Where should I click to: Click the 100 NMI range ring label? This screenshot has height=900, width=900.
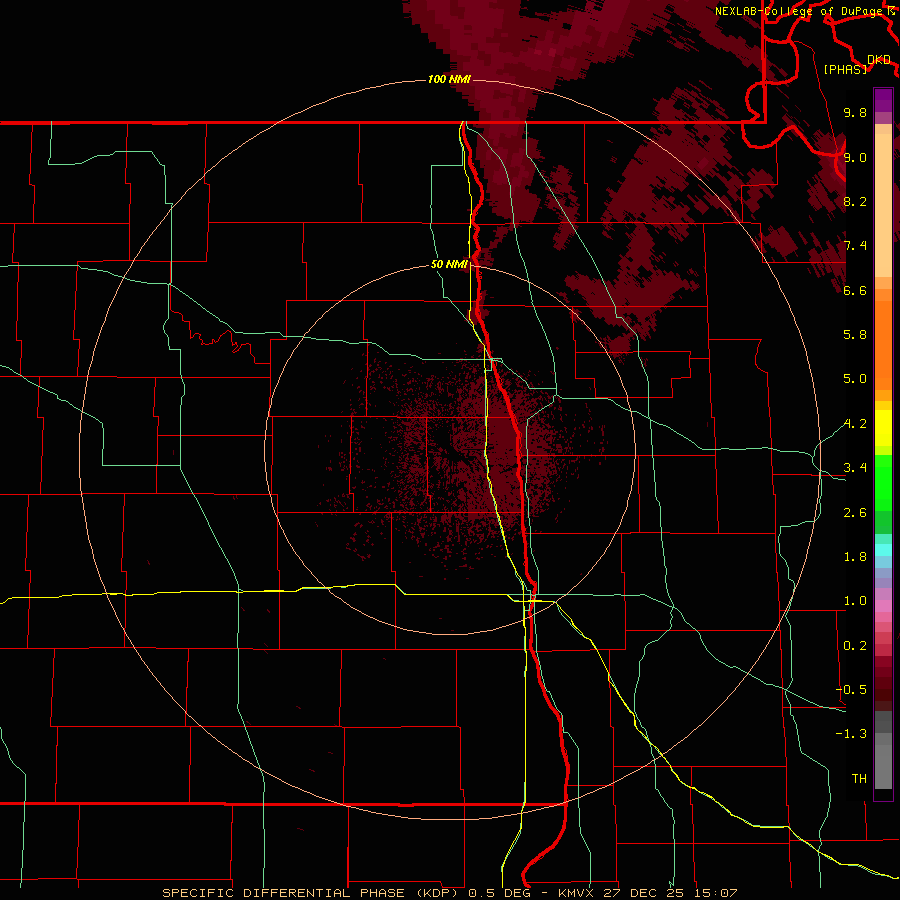tap(449, 79)
